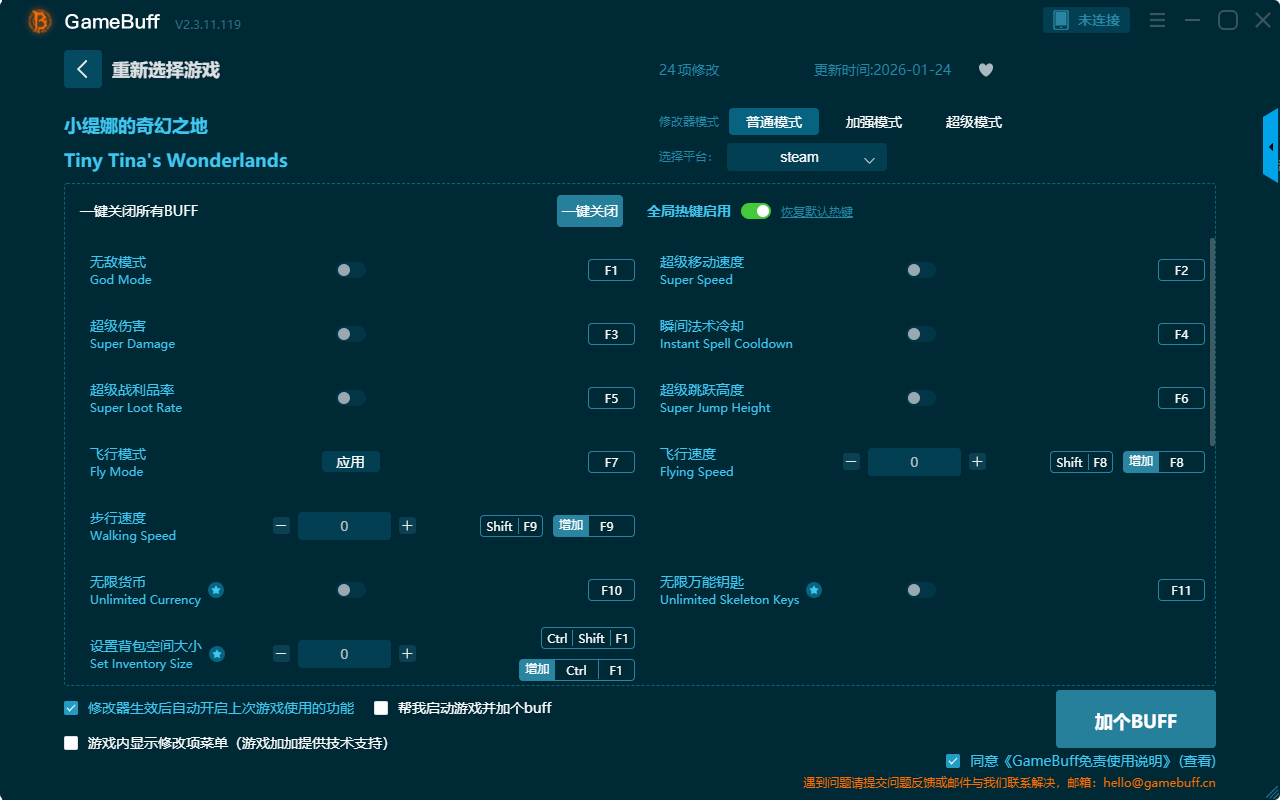1280x800 pixels.
Task: Increase the Walking Speed value with plus
Action: (x=407, y=526)
